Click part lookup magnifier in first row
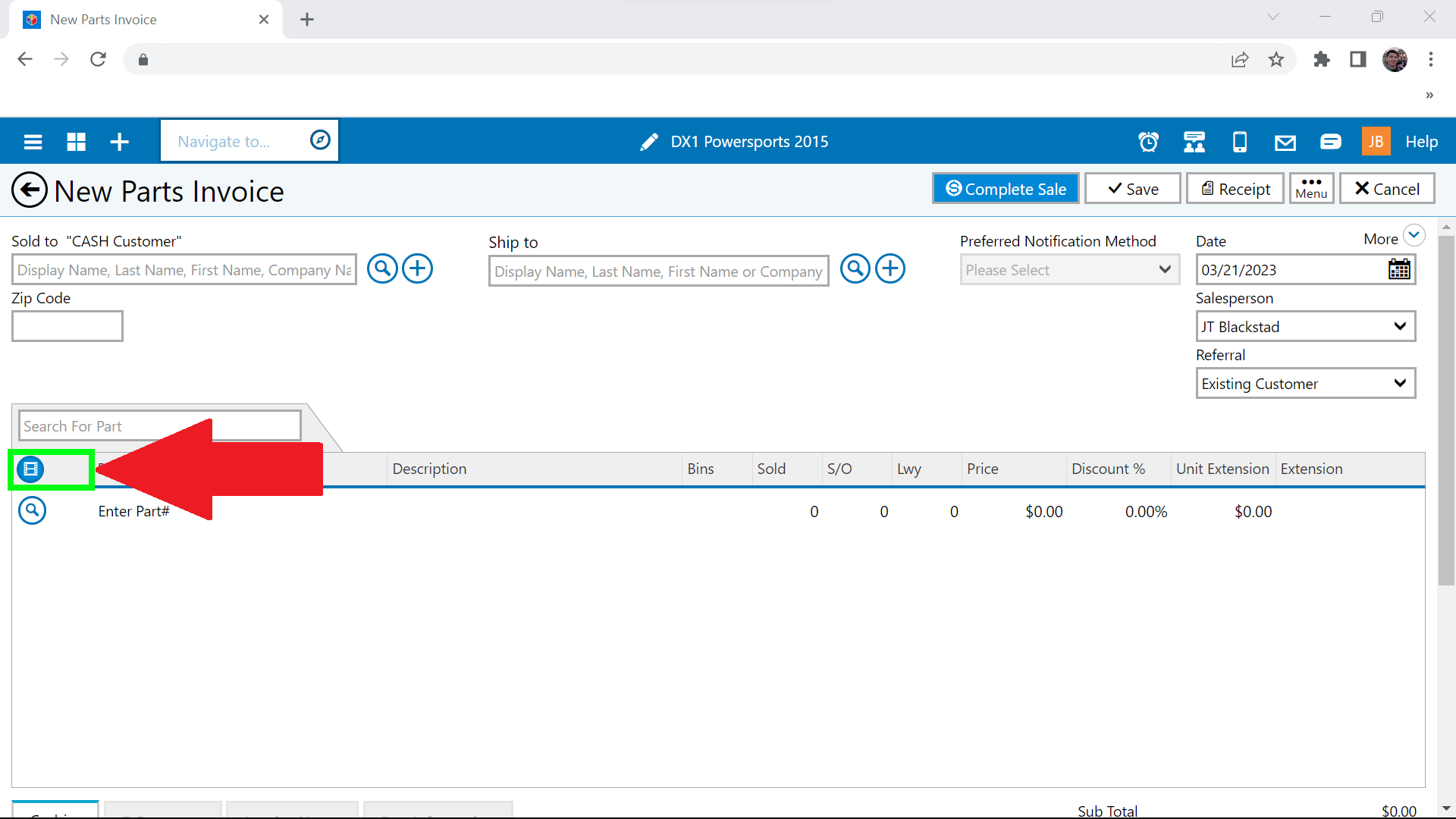This screenshot has width=1456, height=819. [x=32, y=510]
